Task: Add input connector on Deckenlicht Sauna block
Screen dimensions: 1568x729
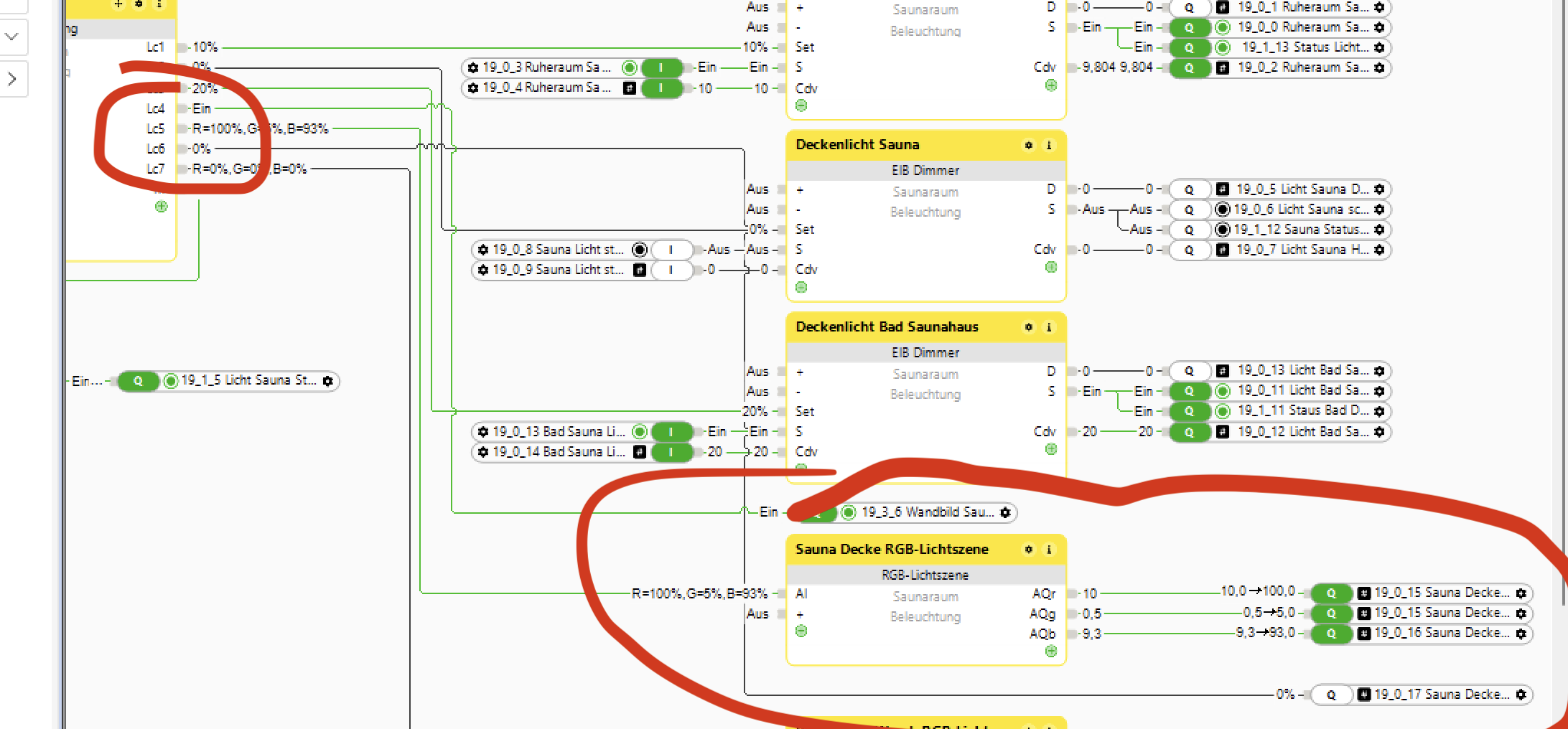Action: coord(801,287)
